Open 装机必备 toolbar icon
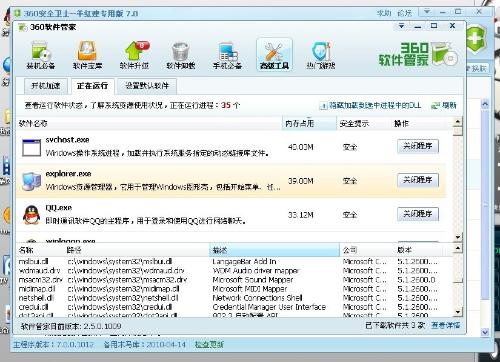This screenshot has width=500, height=362. (x=41, y=55)
